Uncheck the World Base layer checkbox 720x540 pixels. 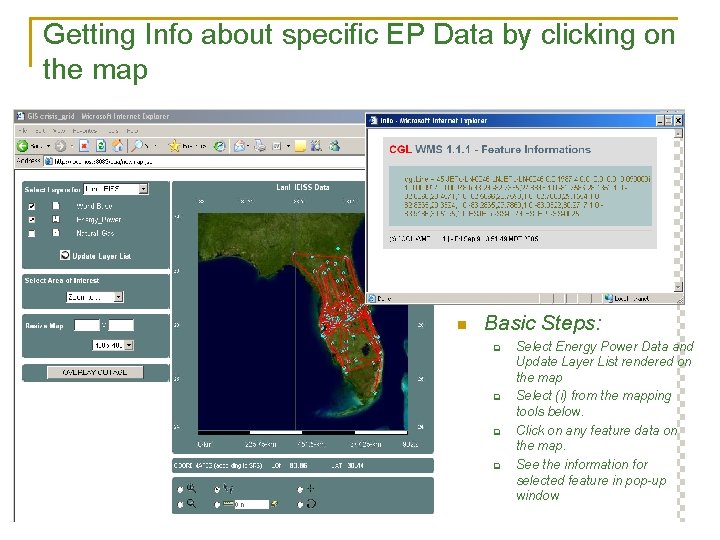32,206
